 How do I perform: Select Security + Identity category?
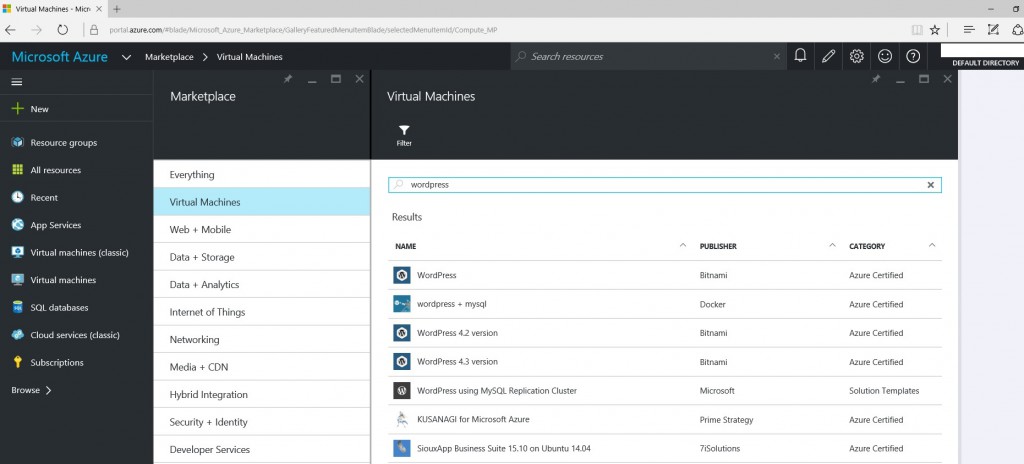pos(262,422)
